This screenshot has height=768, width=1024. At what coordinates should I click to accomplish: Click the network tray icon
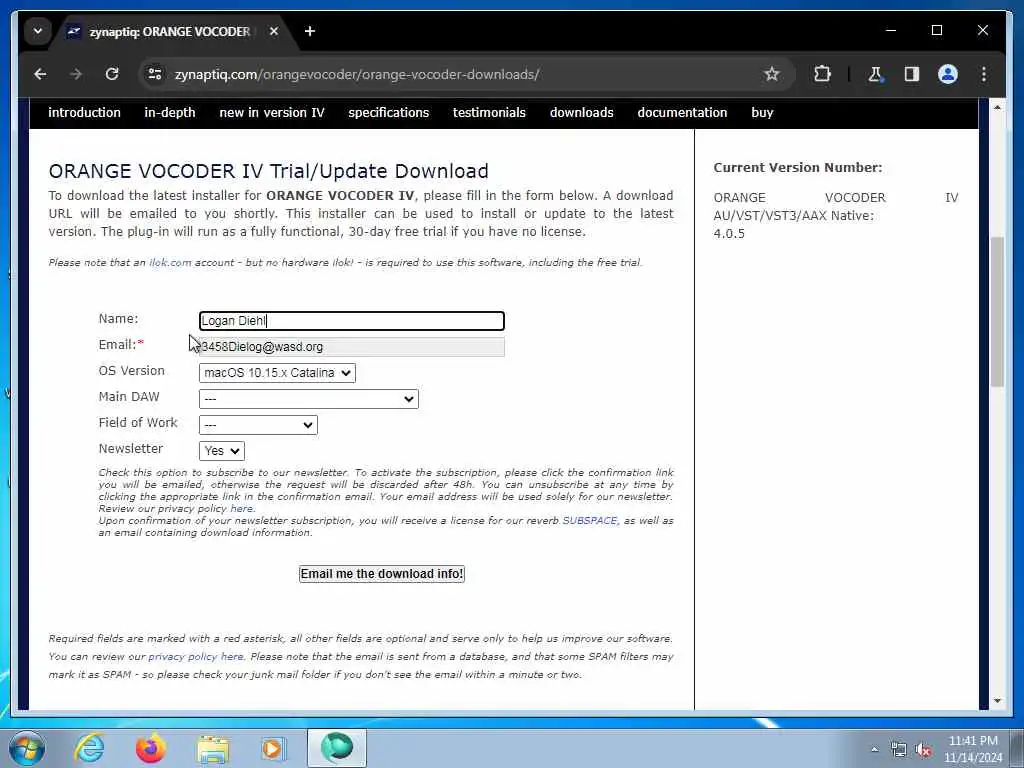point(899,750)
